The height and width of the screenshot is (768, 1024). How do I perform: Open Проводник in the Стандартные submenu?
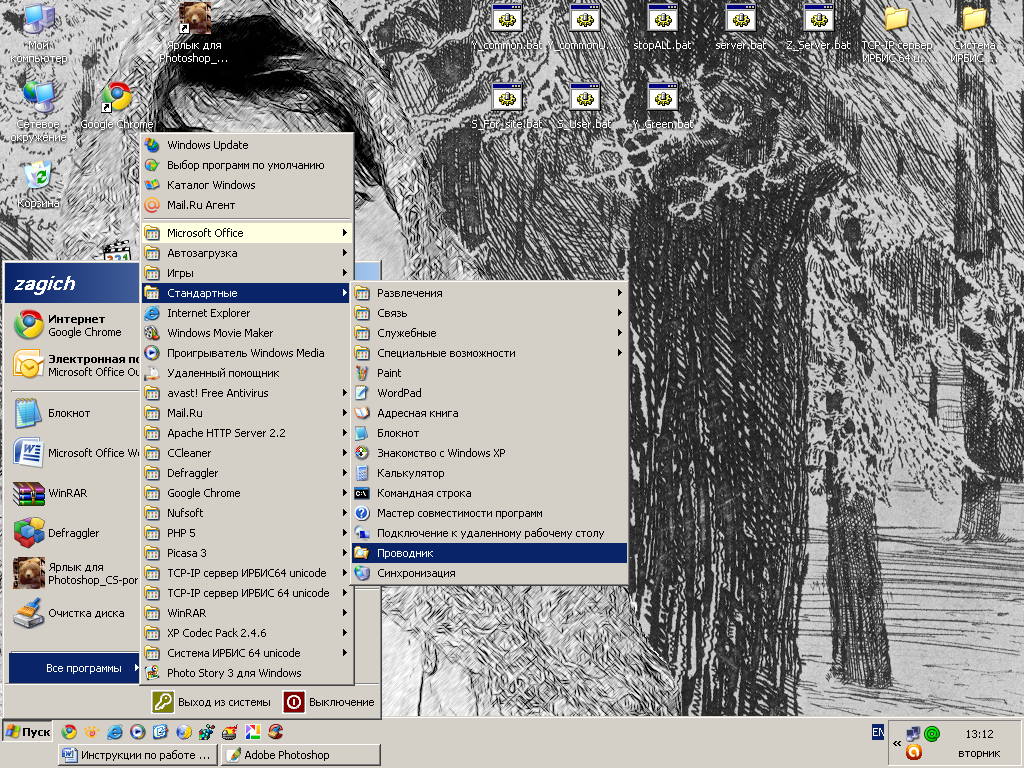(489, 553)
